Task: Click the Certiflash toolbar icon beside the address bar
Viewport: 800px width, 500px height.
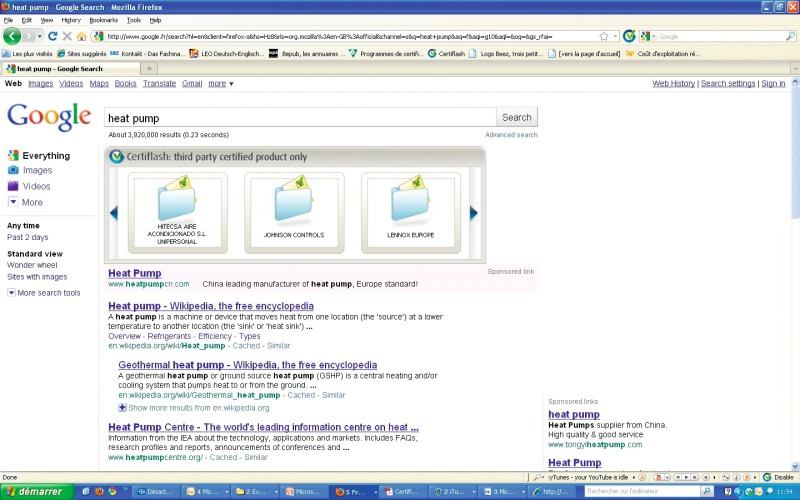Action: click(x=629, y=36)
